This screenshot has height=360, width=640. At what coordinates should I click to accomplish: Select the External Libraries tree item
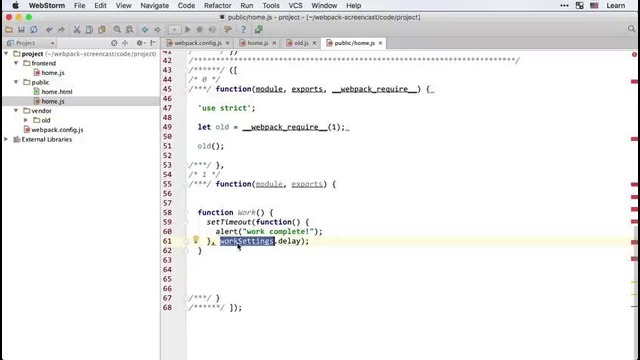coord(43,139)
